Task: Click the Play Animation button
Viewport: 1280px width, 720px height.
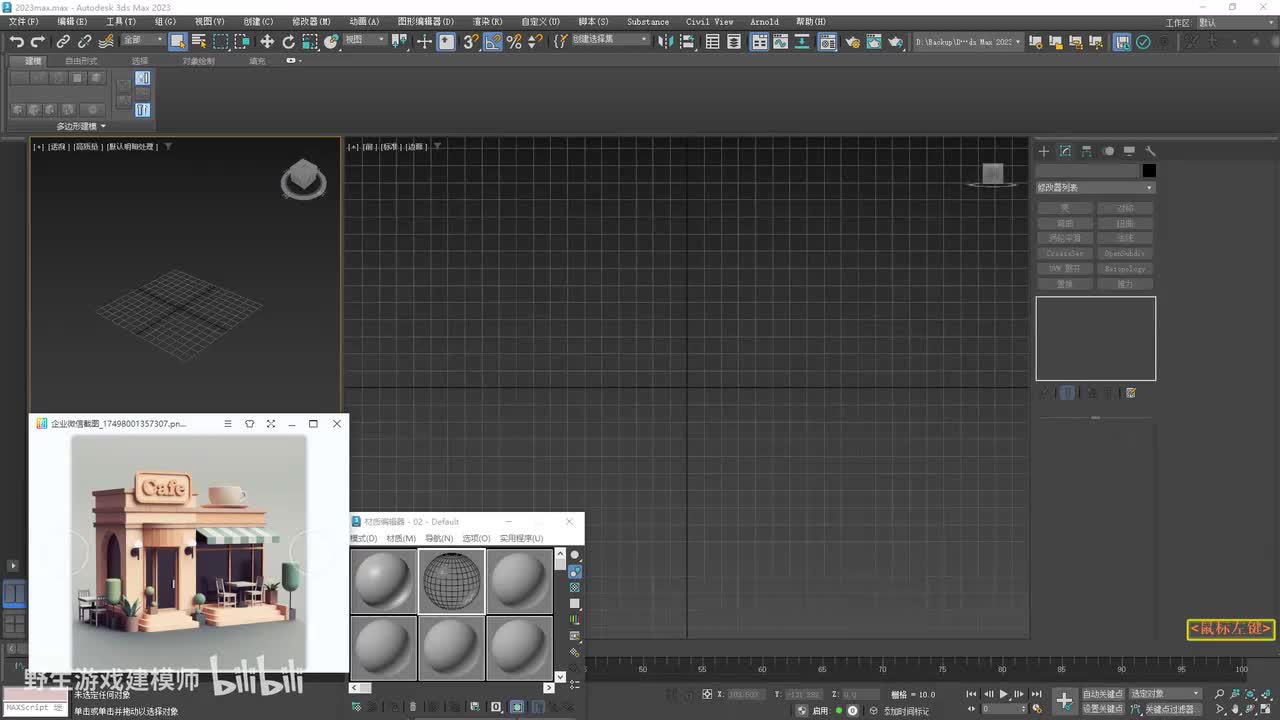Action: (x=1004, y=694)
